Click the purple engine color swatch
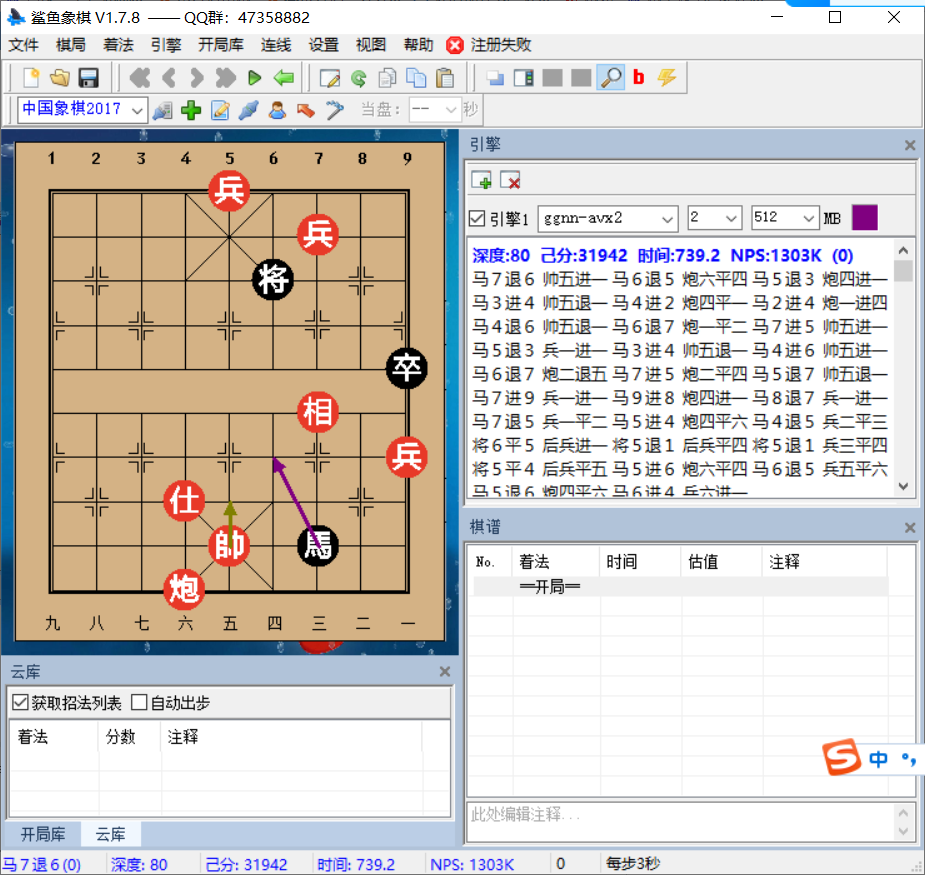The image size is (925, 875). coord(864,217)
